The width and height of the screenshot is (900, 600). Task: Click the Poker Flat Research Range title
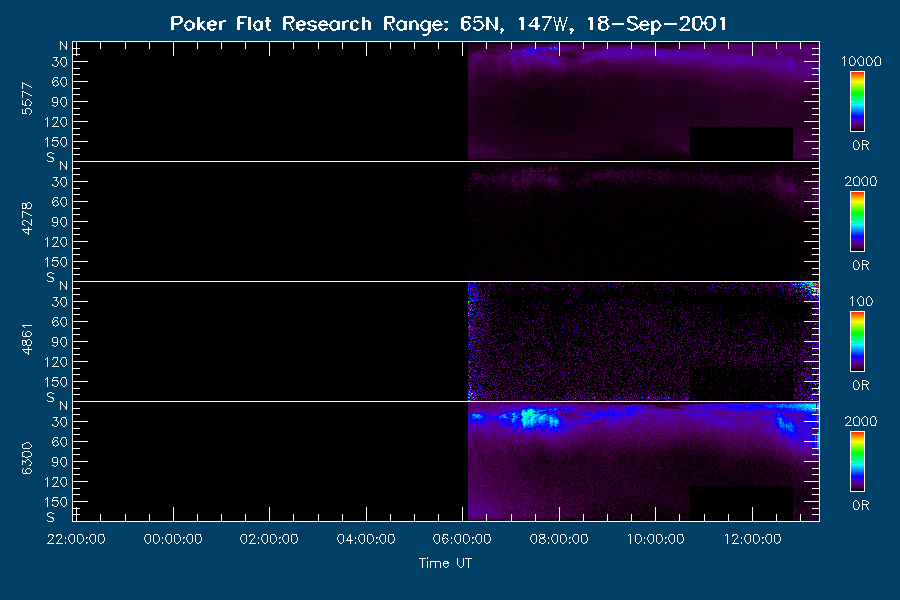[x=448, y=24]
